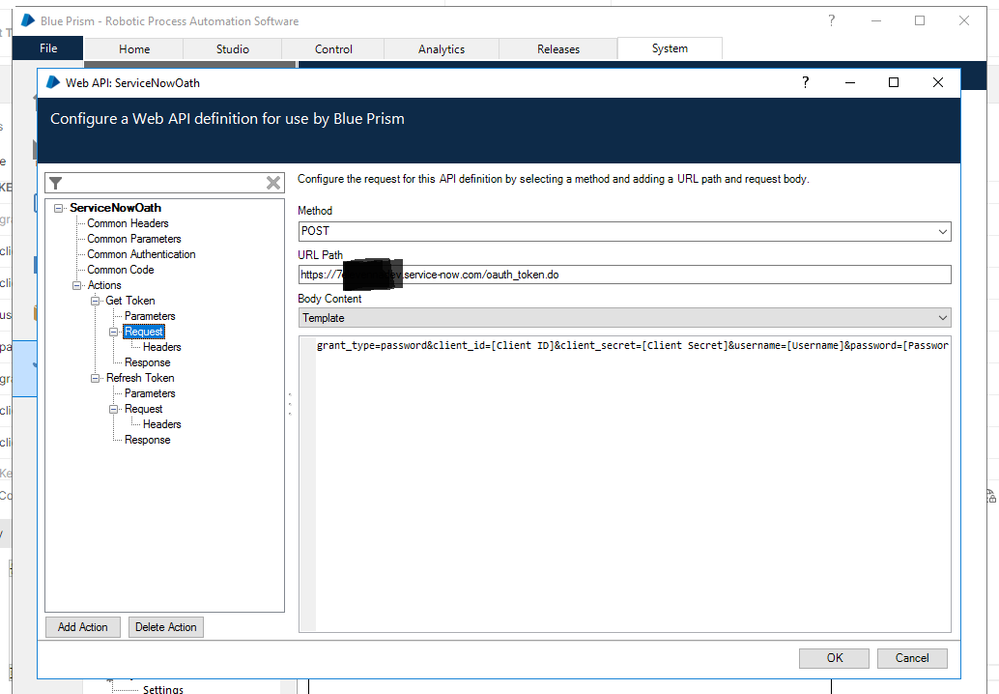
Task: Clear the tree filter with the X icon
Action: click(x=273, y=184)
